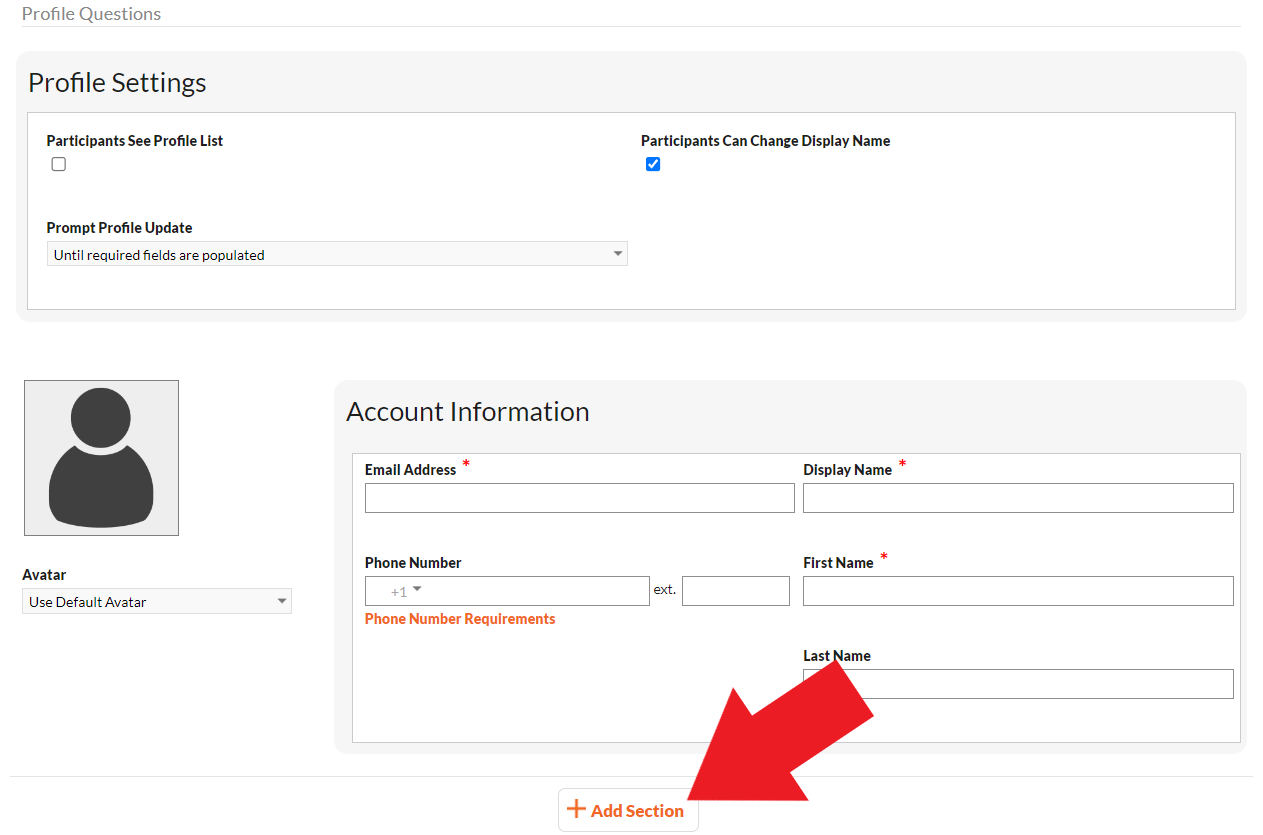Screen dimensions: 1263x835
Task: Open the Avatar dropdown
Action: click(157, 601)
